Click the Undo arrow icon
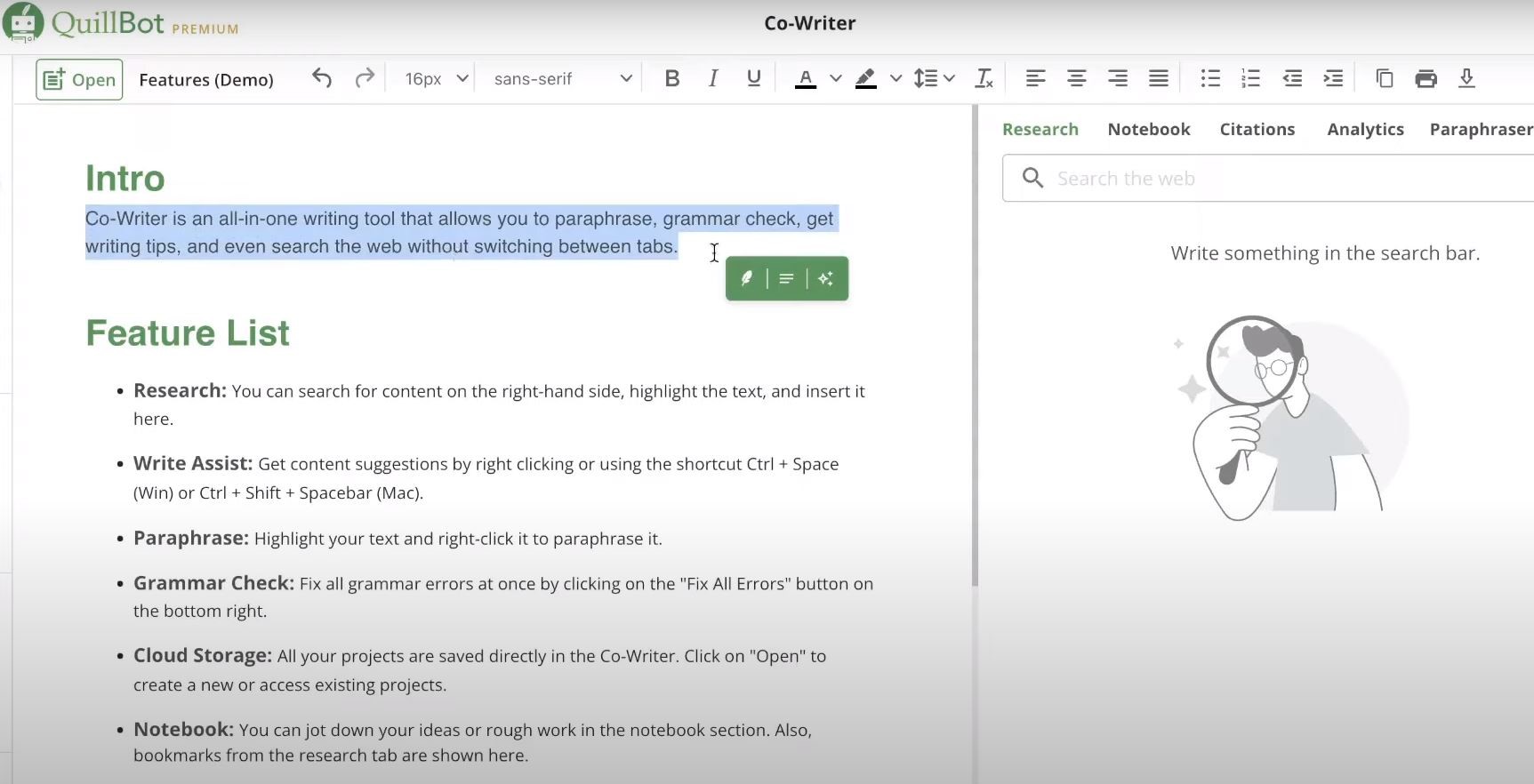1534x784 pixels. pyautogui.click(x=322, y=79)
